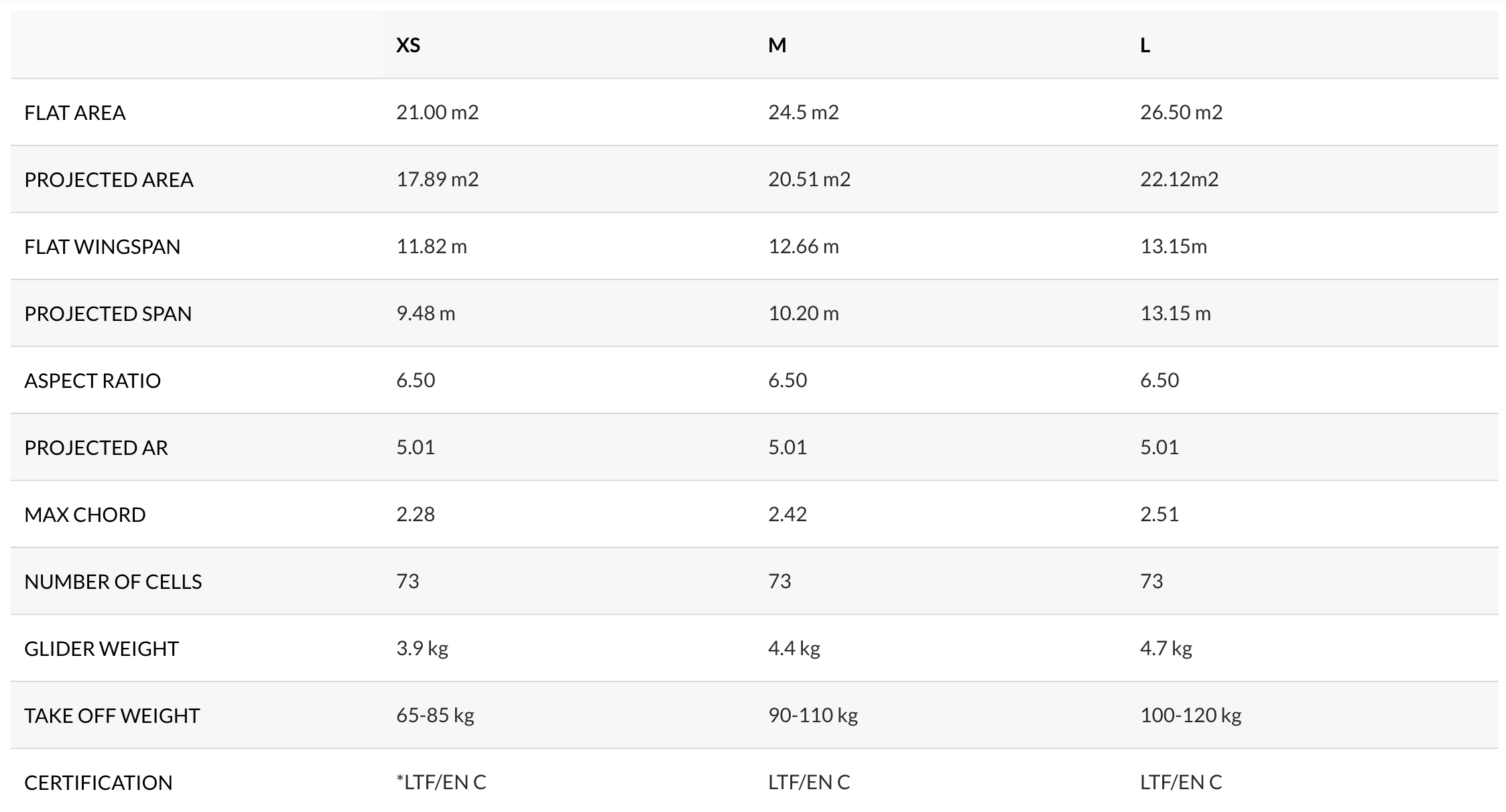Select the GLIDER WEIGHT row label
The width and height of the screenshot is (1506, 812).
pyautogui.click(x=101, y=649)
